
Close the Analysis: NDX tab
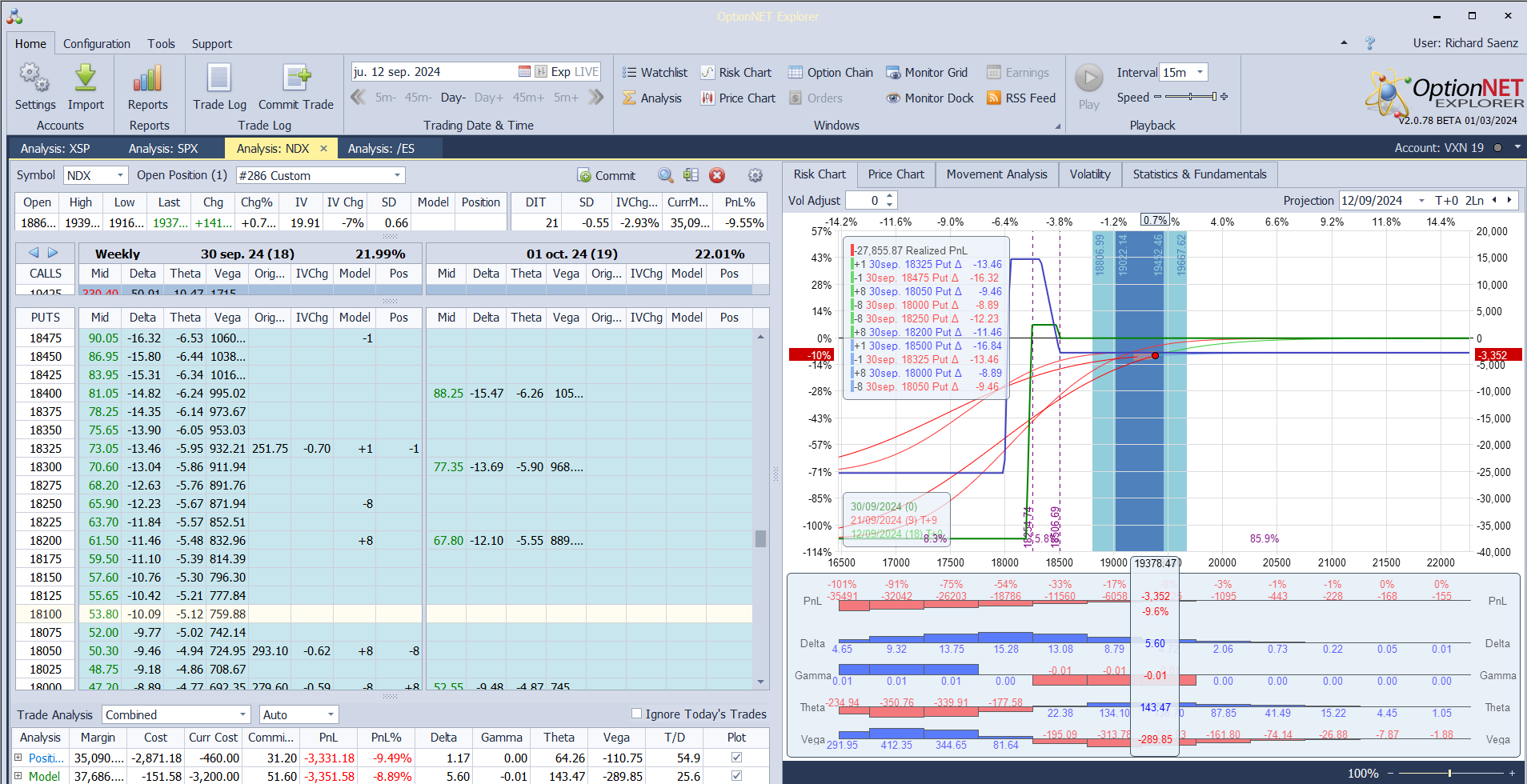(x=323, y=148)
